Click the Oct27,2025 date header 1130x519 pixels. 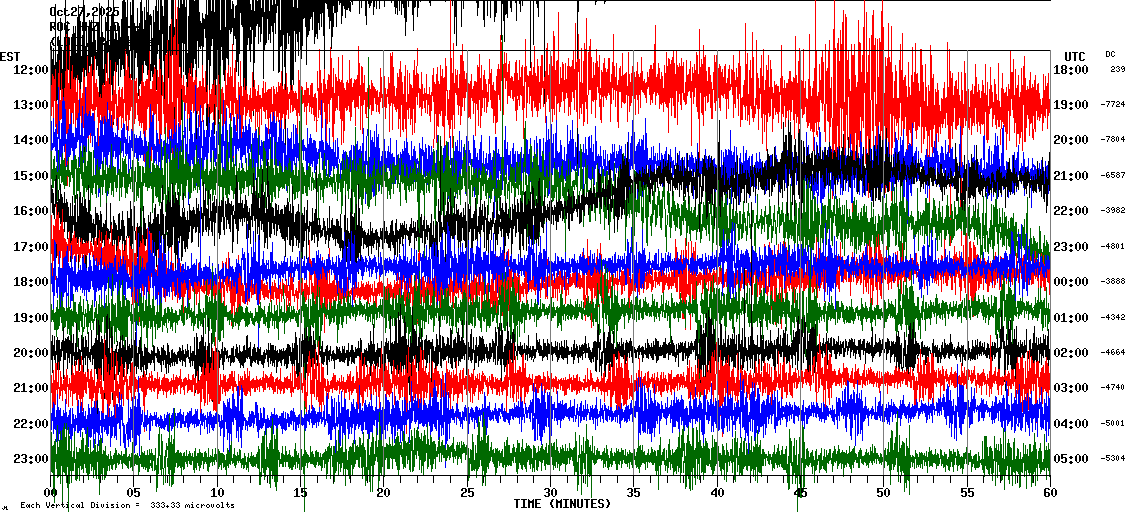pos(85,12)
